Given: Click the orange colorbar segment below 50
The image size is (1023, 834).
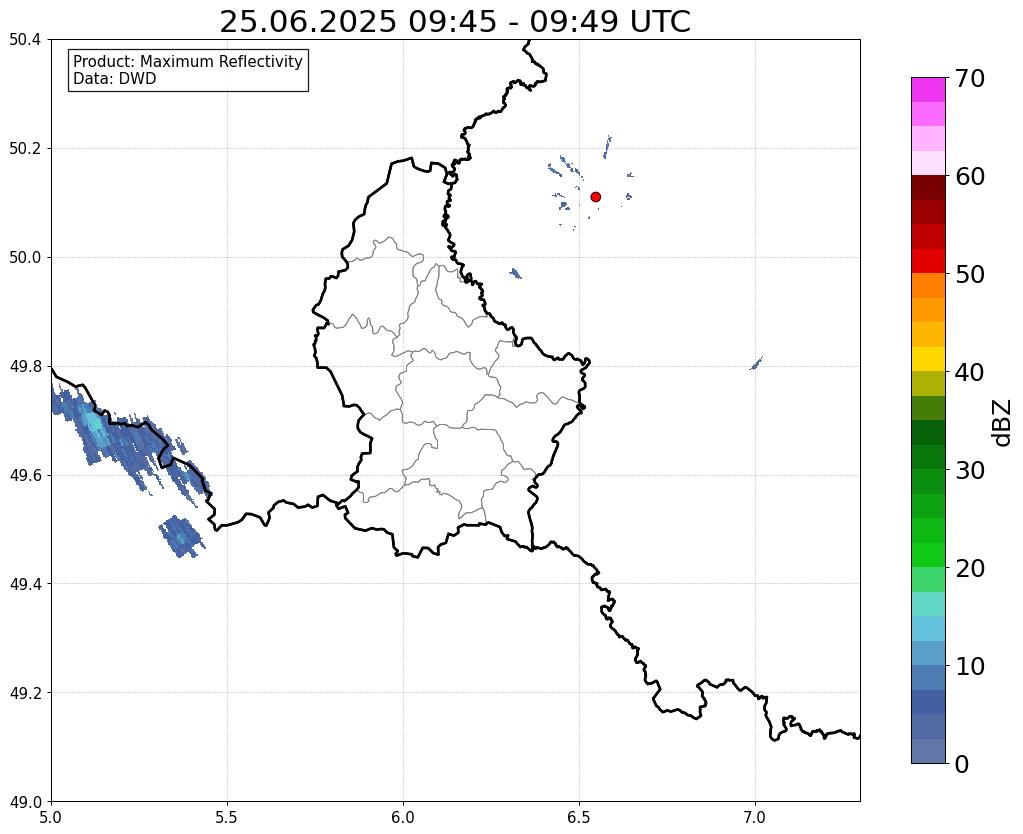Looking at the screenshot, I should 928,286.
